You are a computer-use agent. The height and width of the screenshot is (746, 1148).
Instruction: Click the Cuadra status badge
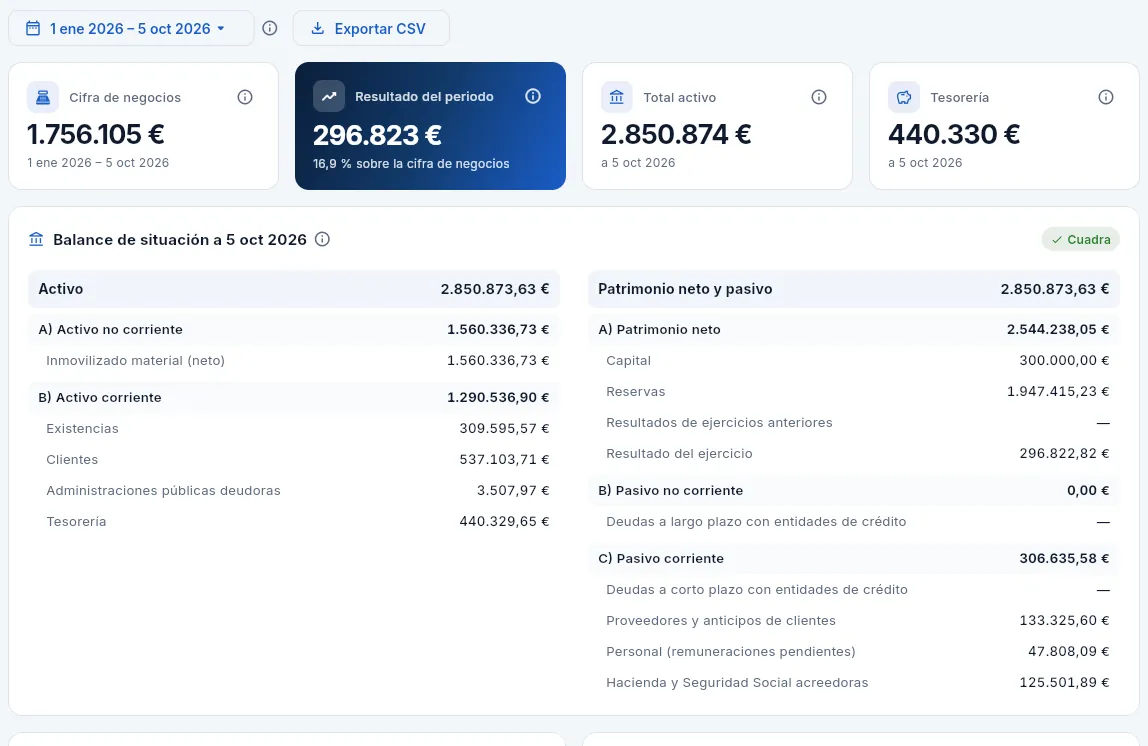(x=1081, y=239)
